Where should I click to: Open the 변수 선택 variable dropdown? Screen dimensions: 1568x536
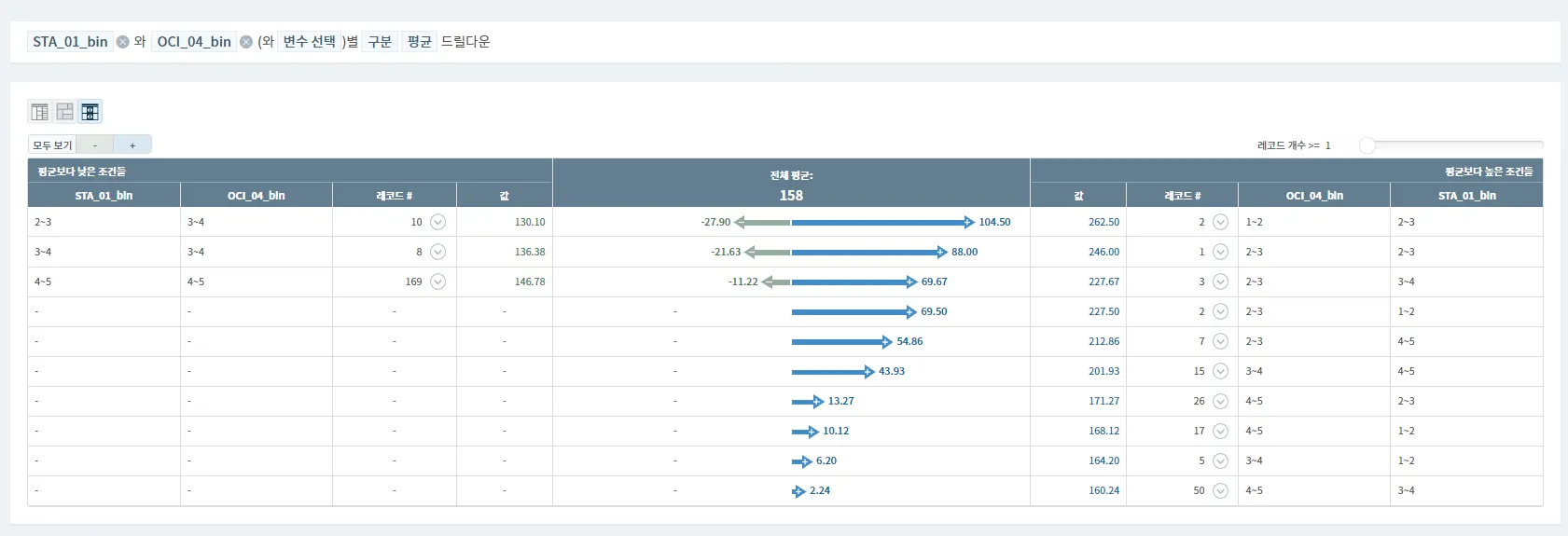309,42
